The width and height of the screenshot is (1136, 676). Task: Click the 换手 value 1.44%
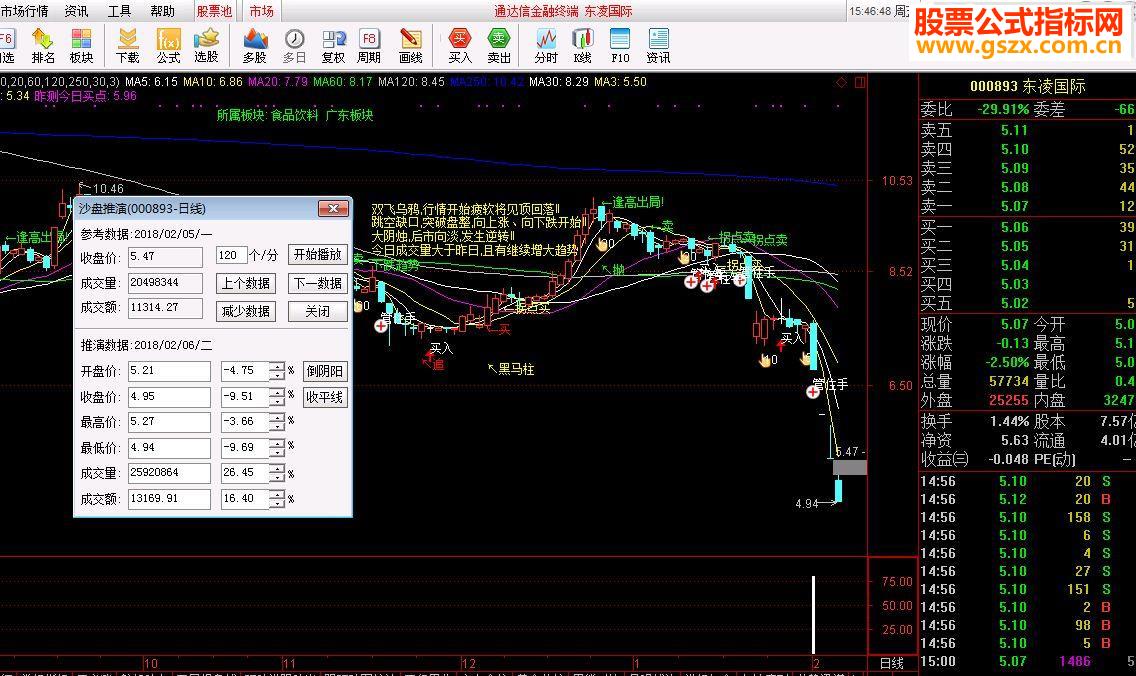[1010, 421]
